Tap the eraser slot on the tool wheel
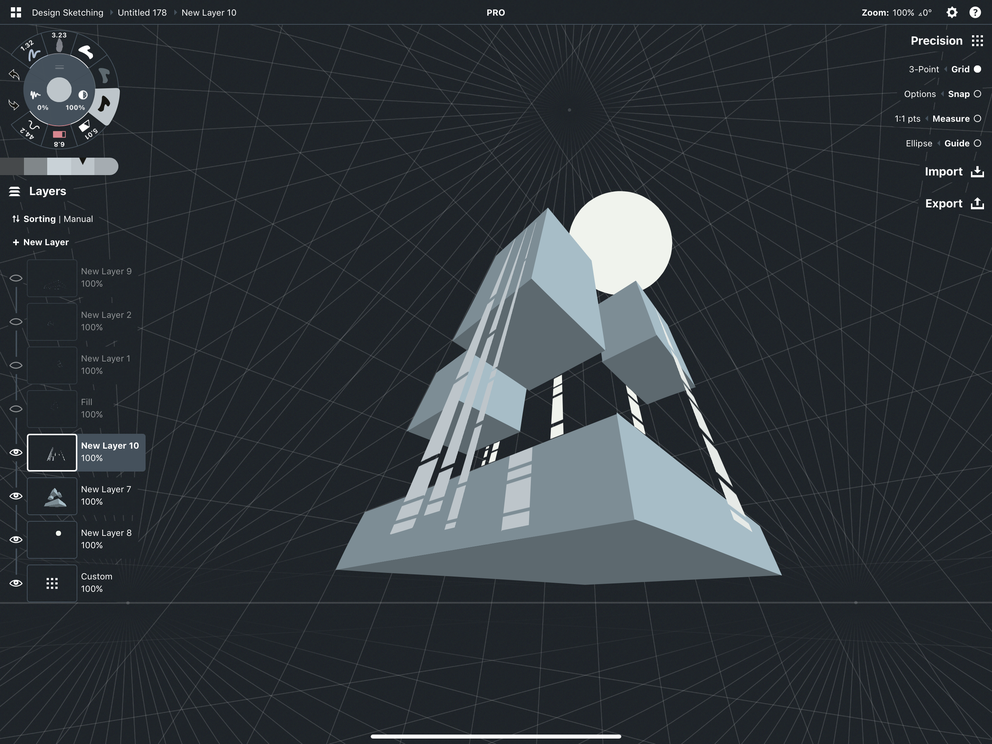The image size is (992, 744). coord(58,135)
